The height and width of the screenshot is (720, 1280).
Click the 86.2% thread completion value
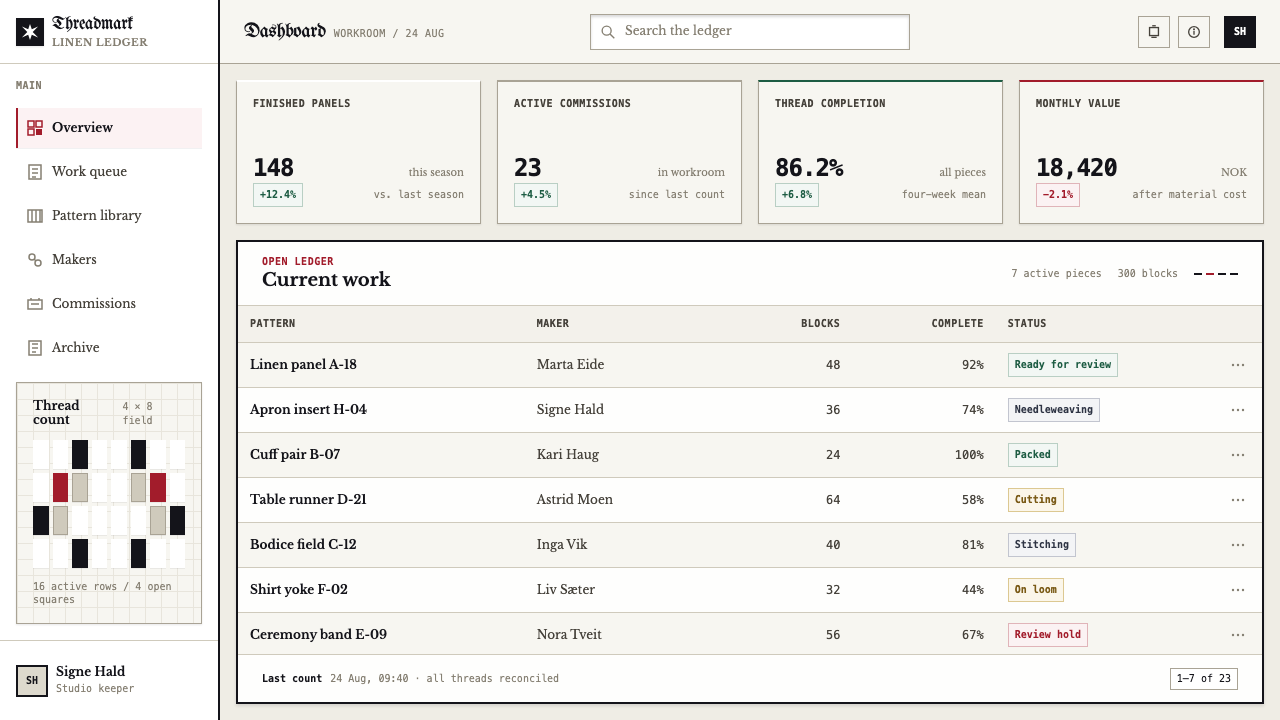(x=809, y=168)
